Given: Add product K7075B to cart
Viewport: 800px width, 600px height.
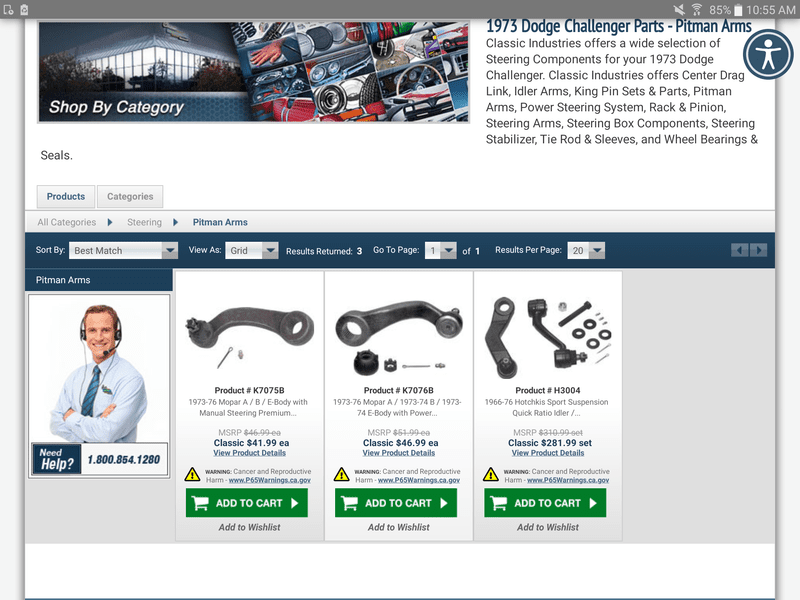Looking at the screenshot, I should click(246, 503).
